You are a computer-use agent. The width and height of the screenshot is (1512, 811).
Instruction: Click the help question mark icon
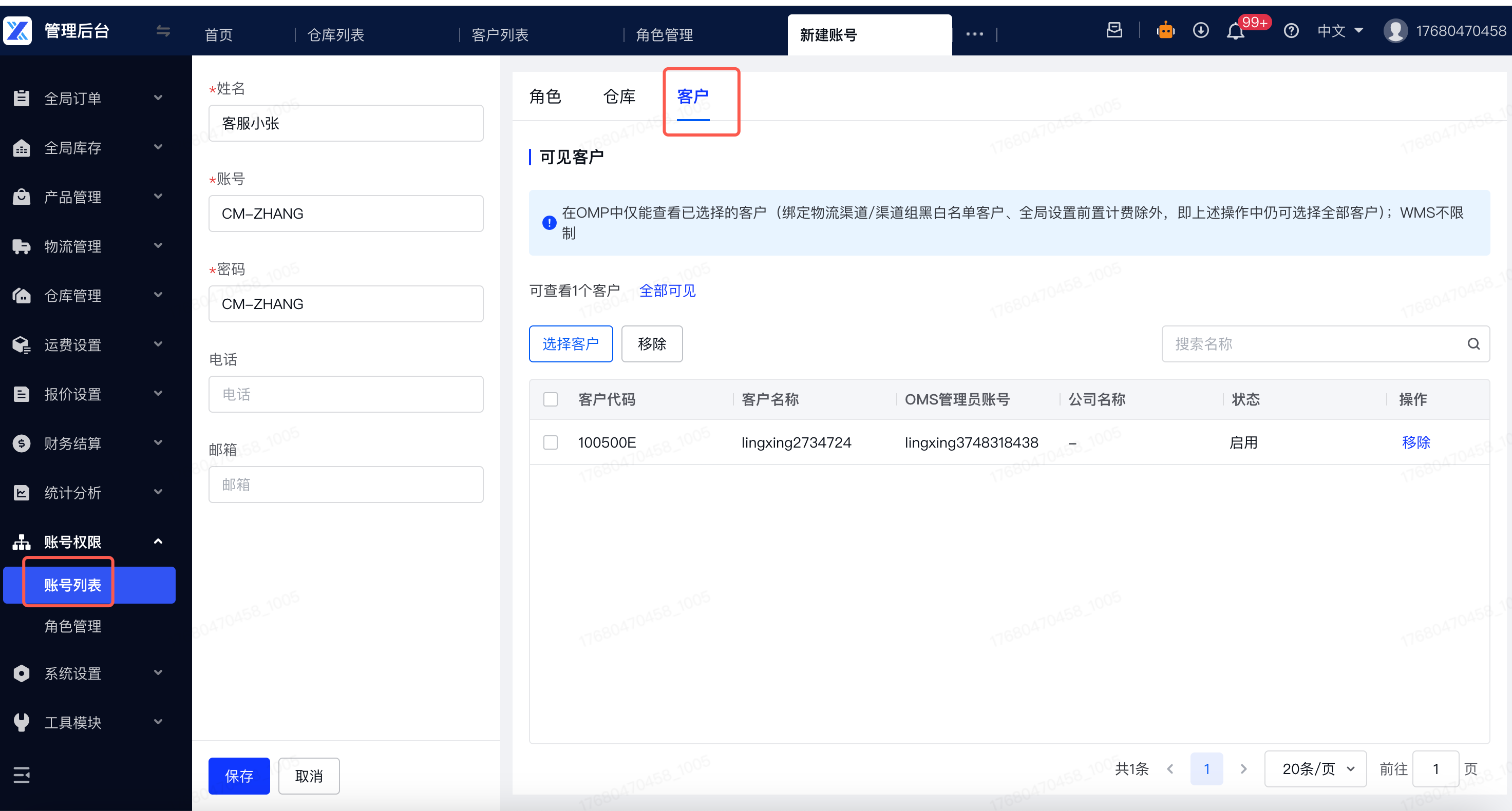tap(1291, 31)
